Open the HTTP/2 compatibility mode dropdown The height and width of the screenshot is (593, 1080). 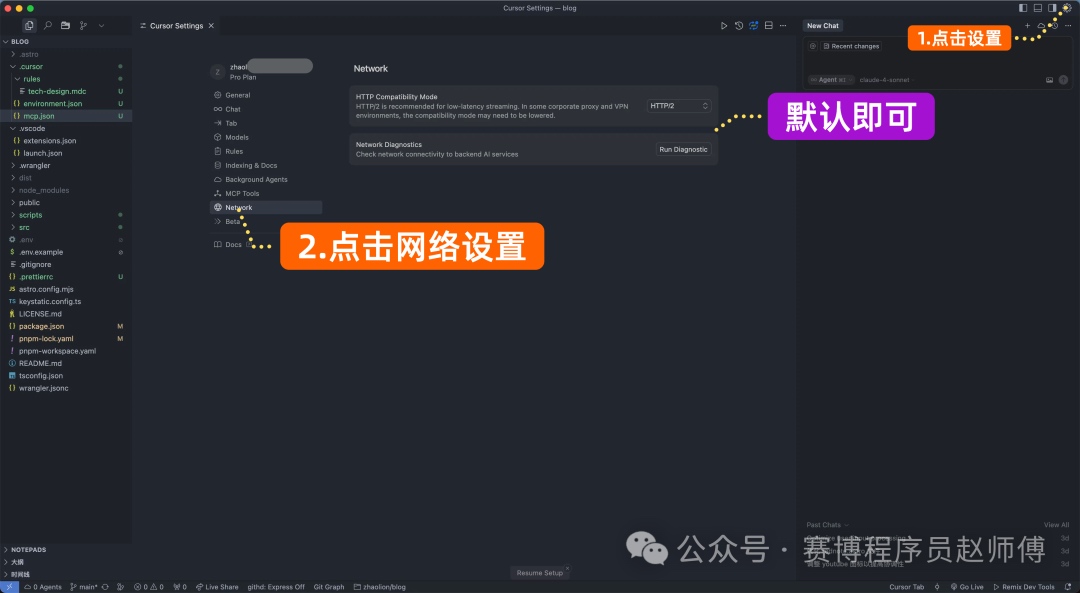679,106
